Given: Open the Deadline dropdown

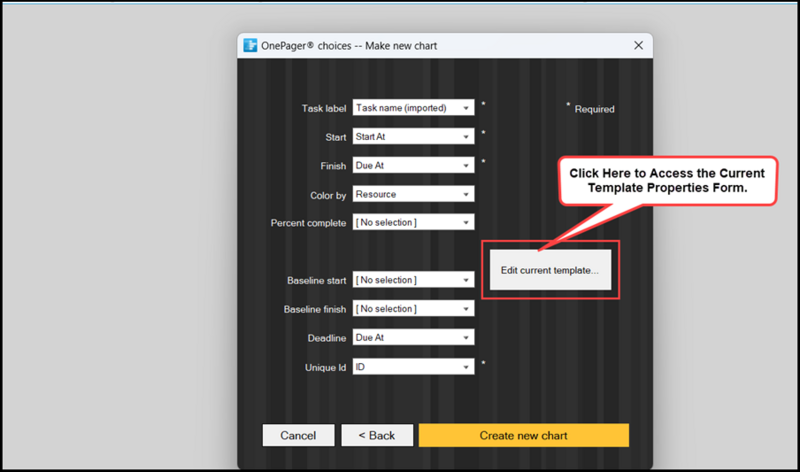Looking at the screenshot, I should point(413,337).
